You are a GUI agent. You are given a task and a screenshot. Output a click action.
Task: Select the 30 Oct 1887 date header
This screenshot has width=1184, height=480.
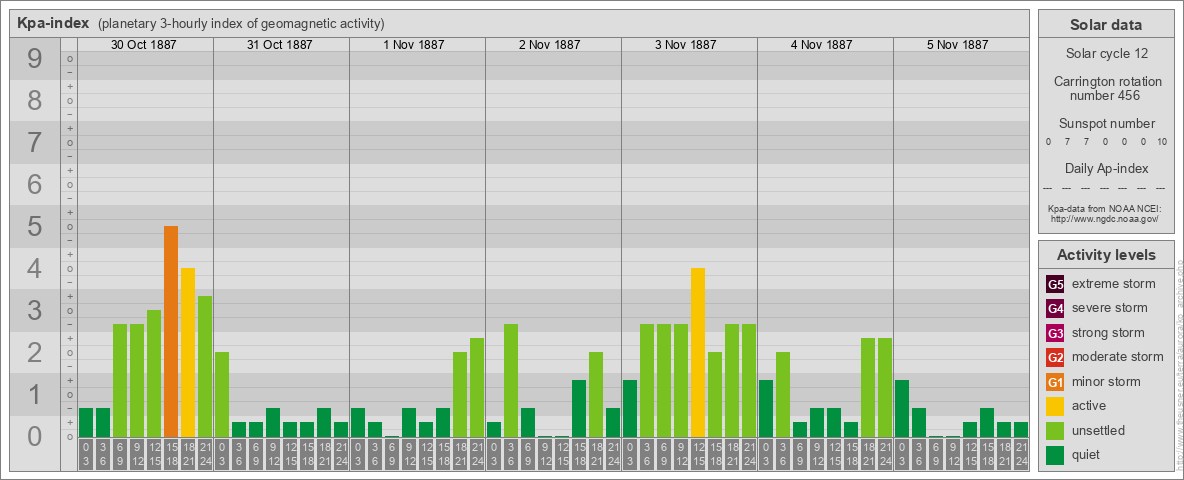coord(144,45)
